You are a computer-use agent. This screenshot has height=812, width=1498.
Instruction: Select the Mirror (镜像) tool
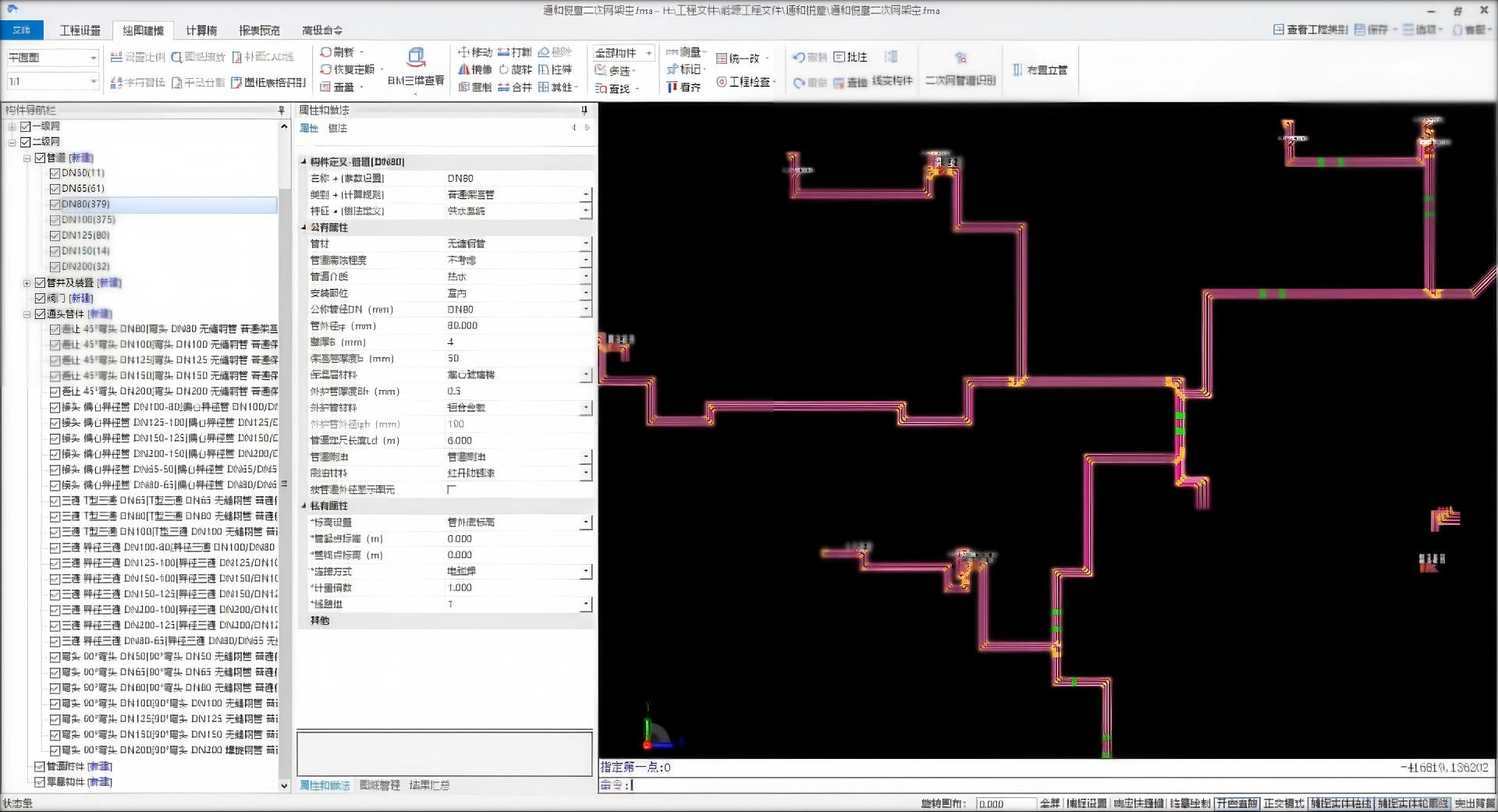tap(474, 69)
